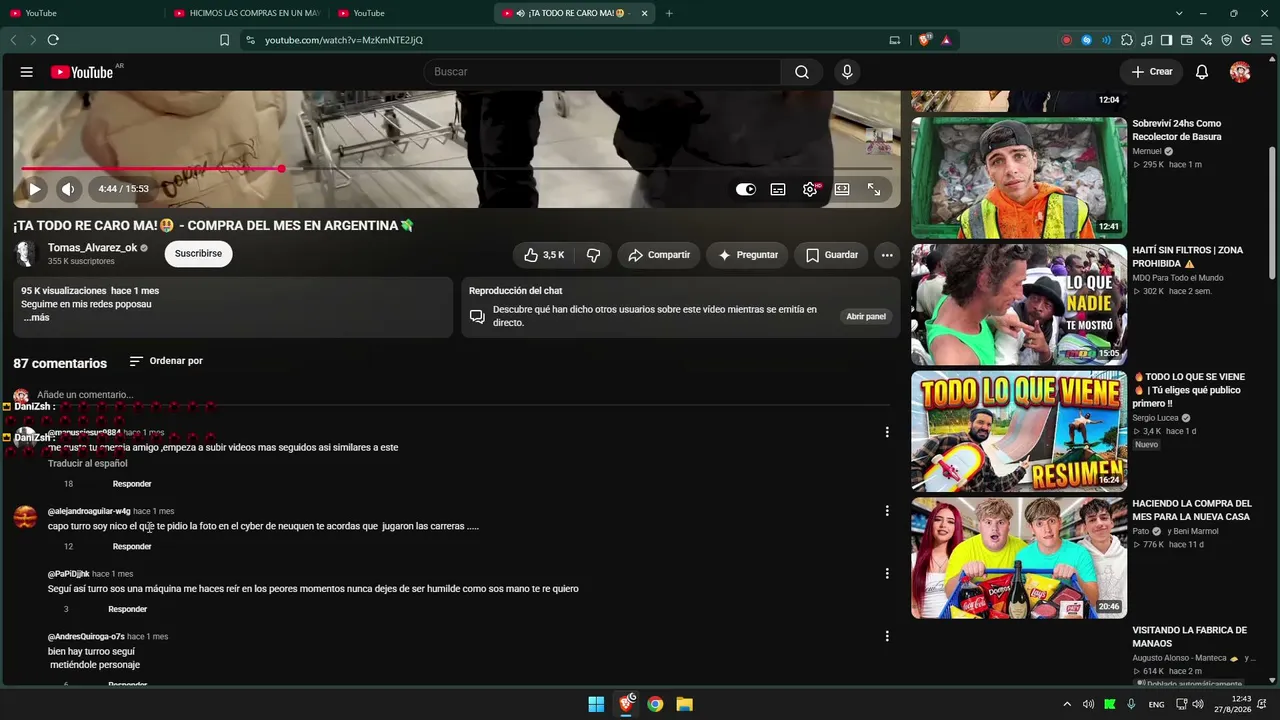Open VISITANDO LA FABRICA DE MANAOS video
The height and width of the screenshot is (720, 1280).
click(x=1189, y=637)
